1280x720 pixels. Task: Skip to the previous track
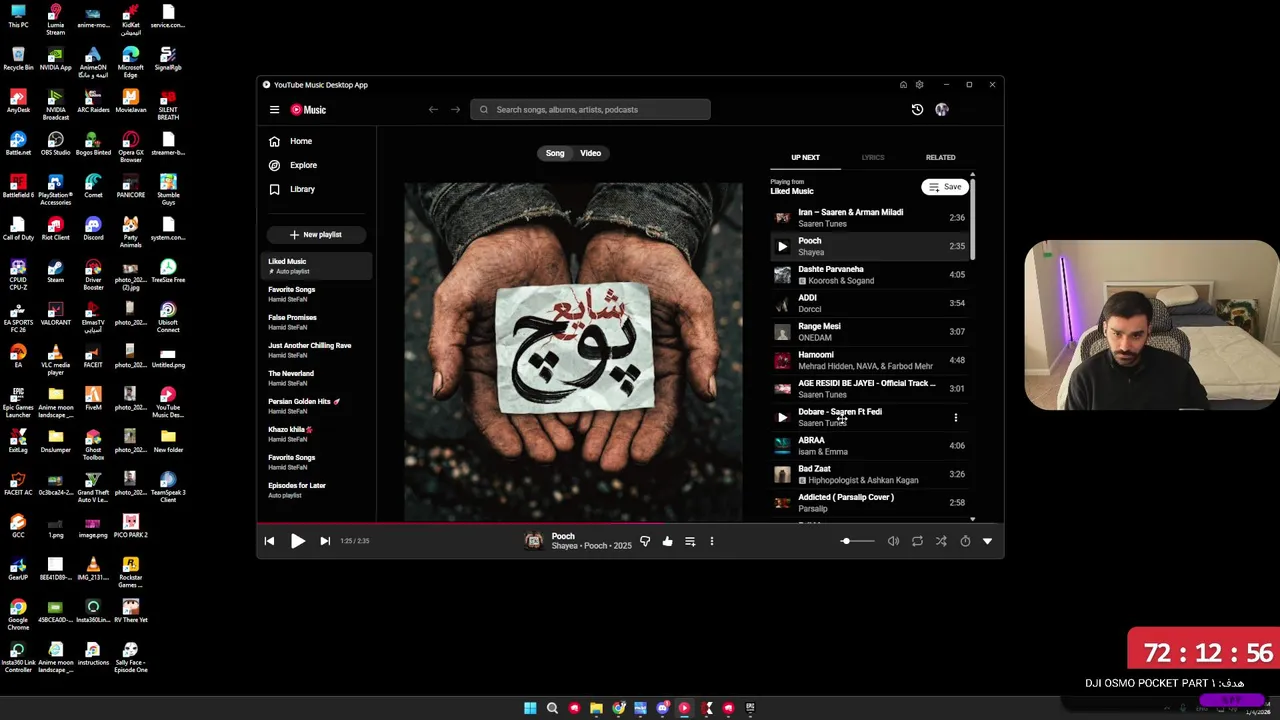point(269,541)
